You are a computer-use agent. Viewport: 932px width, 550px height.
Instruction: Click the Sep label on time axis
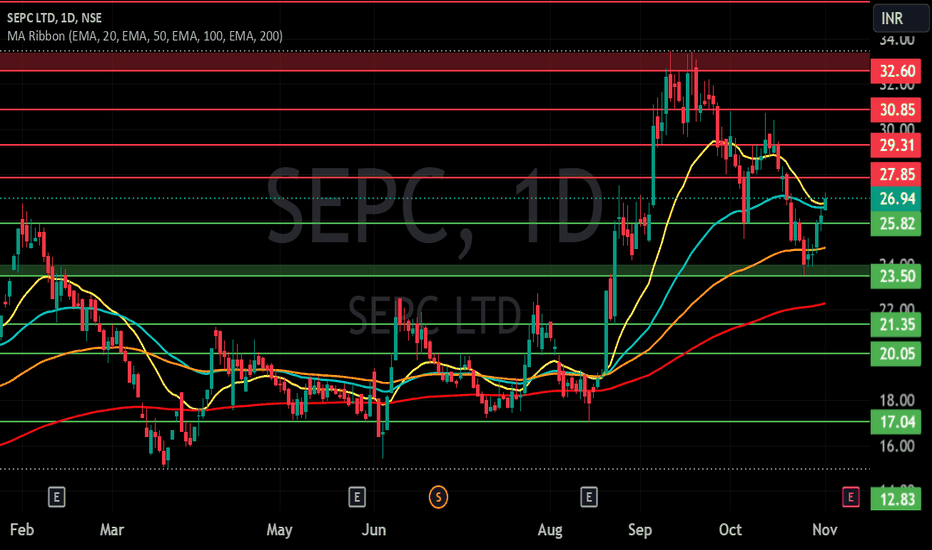tap(640, 530)
